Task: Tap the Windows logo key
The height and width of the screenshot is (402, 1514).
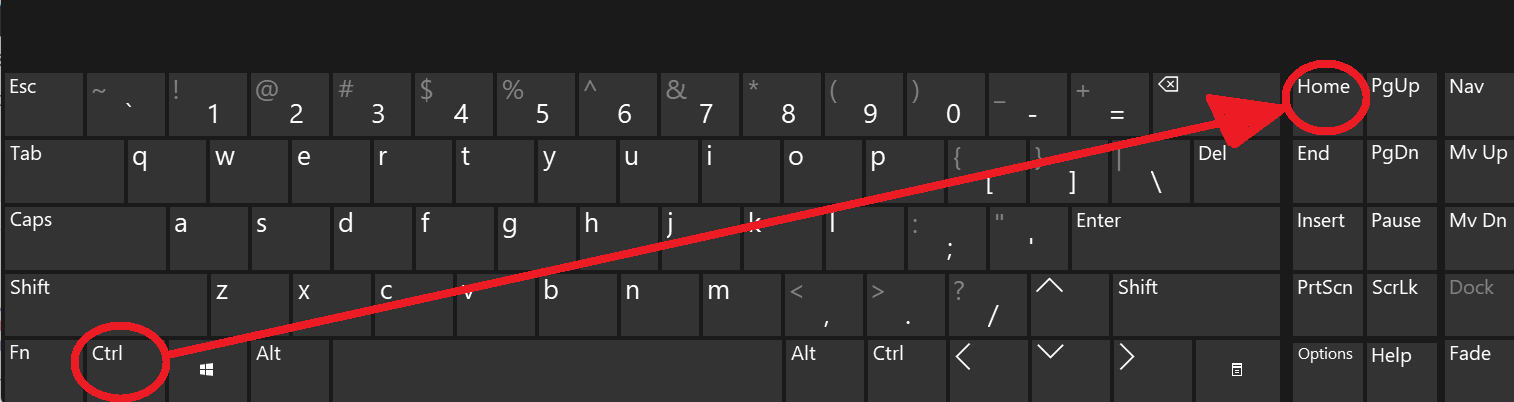Action: (x=208, y=370)
